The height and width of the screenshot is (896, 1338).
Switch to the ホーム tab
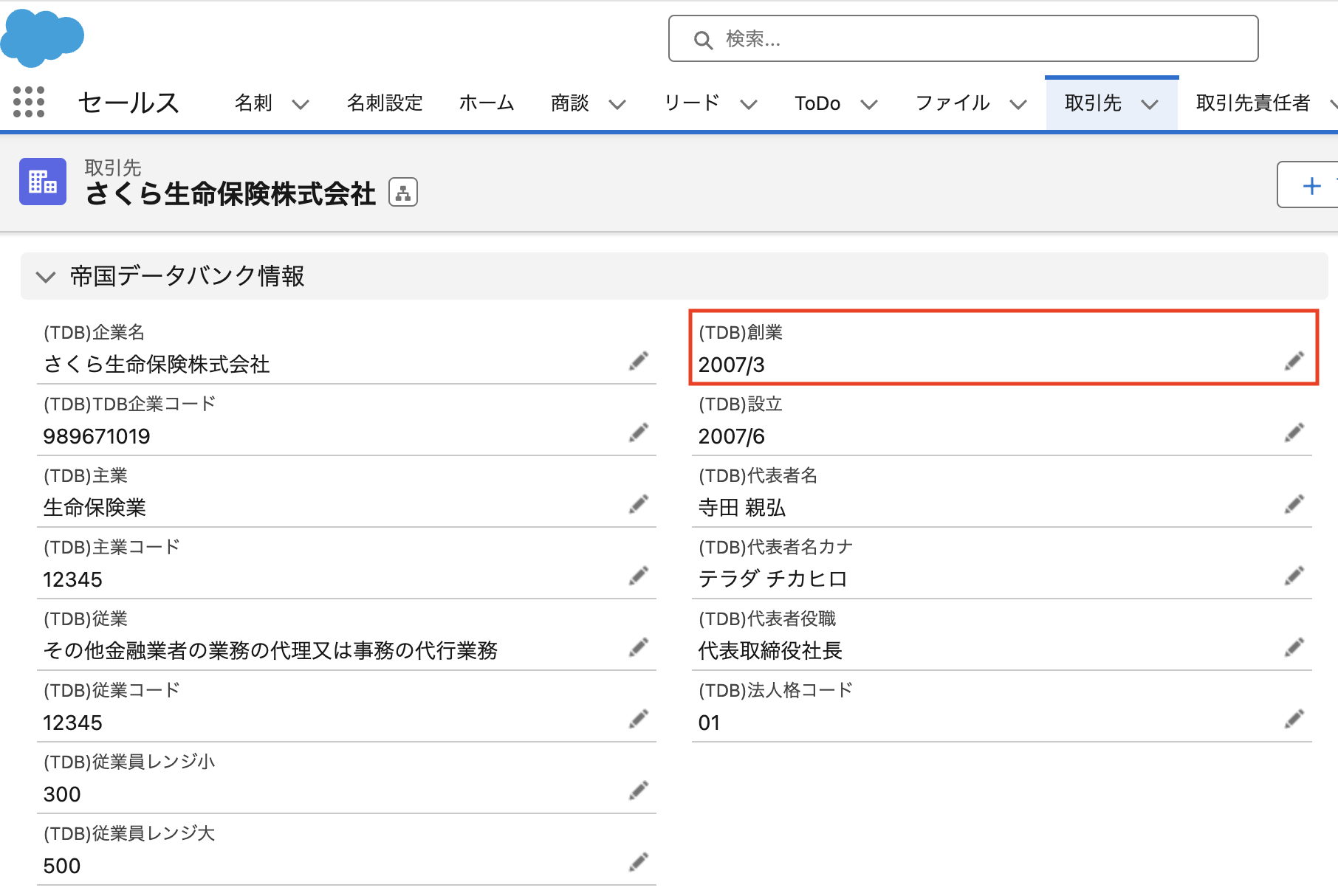(x=487, y=103)
